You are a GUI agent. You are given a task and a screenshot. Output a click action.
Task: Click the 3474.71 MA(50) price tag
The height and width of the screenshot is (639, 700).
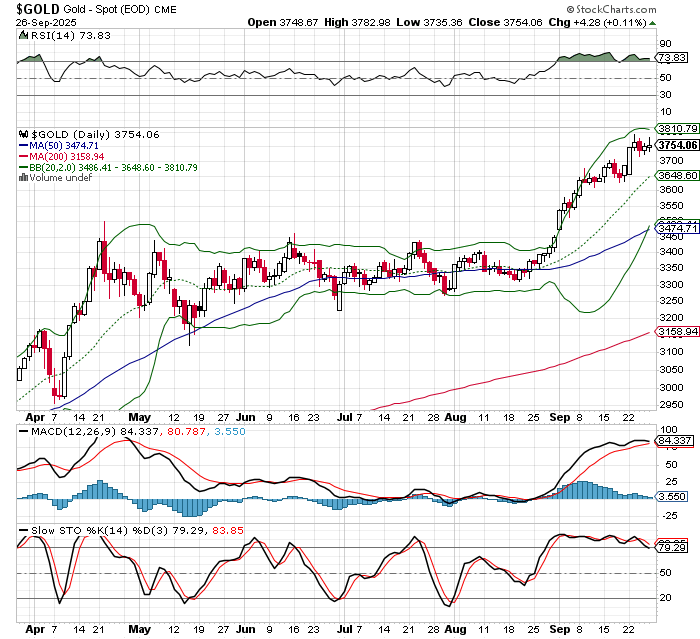pyautogui.click(x=677, y=229)
